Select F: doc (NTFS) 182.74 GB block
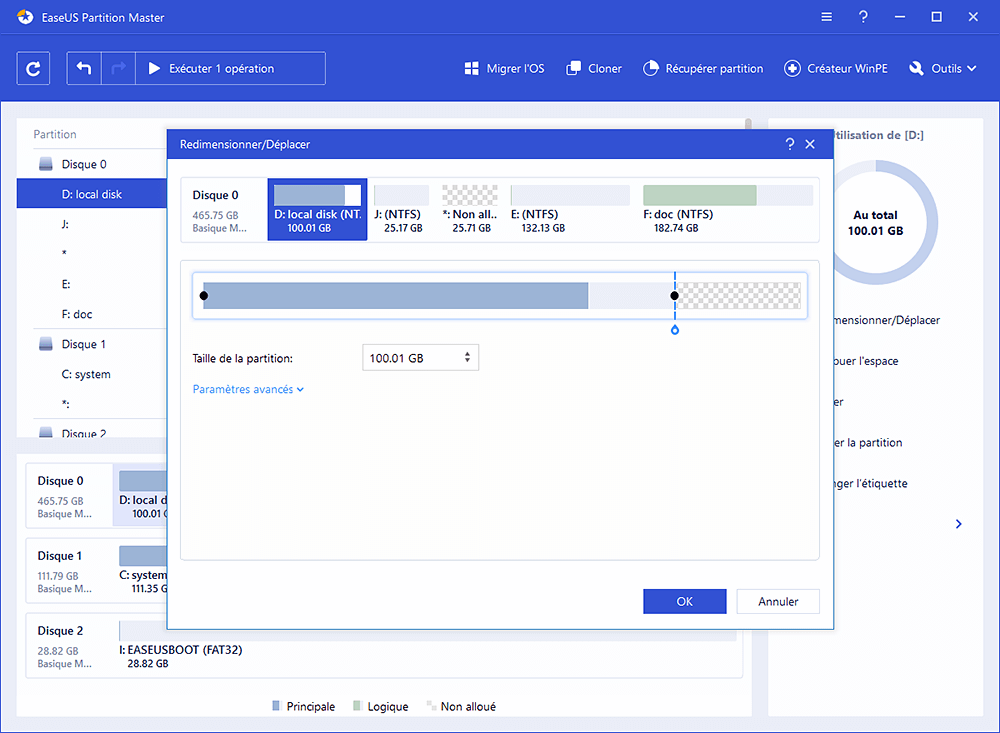This screenshot has height=733, width=1000. (x=728, y=209)
